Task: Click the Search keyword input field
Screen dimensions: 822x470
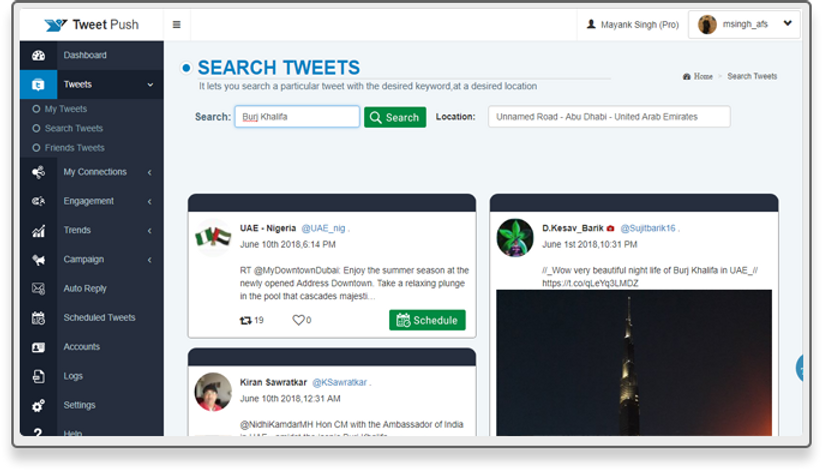Action: point(297,117)
